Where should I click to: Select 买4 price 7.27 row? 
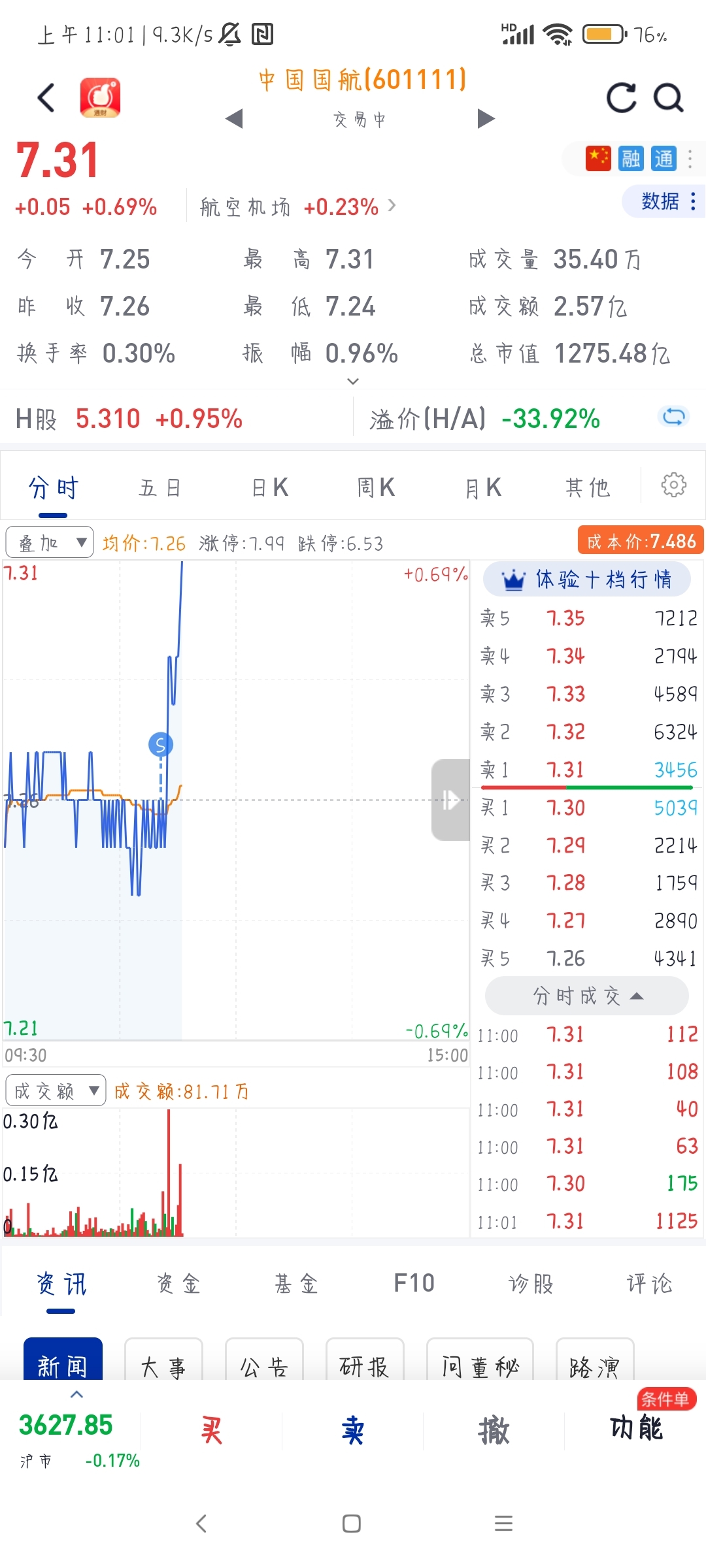588,921
